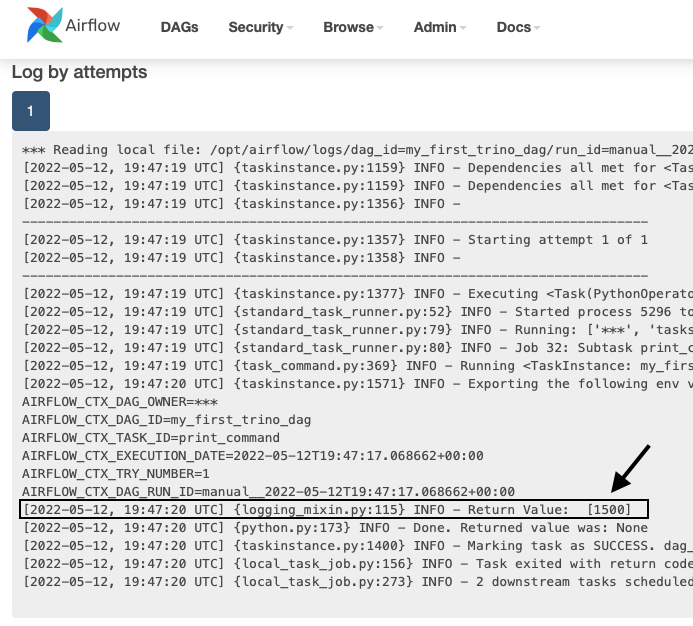Click the caret arrow beside Docs
Viewport: 693px width, 626px height.
[x=537, y=28]
